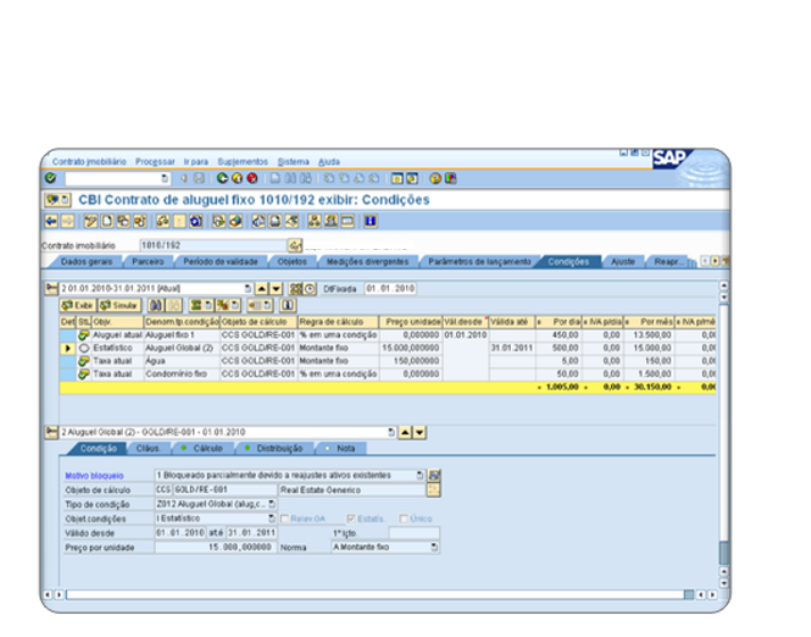Click the Exibir button
811x637 pixels.
click(78, 306)
